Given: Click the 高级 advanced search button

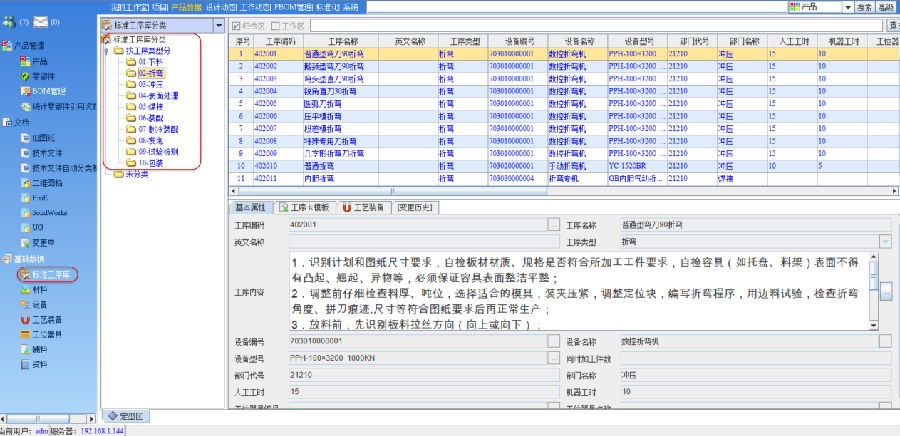Looking at the screenshot, I should [887, 8].
